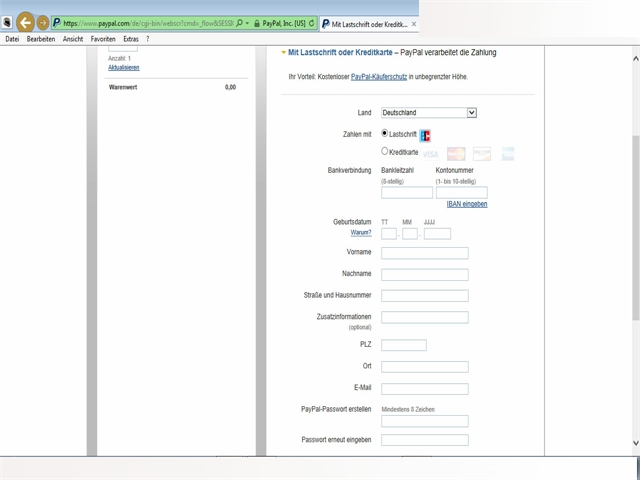
Task: Click the Discover card logo
Action: tap(482, 154)
